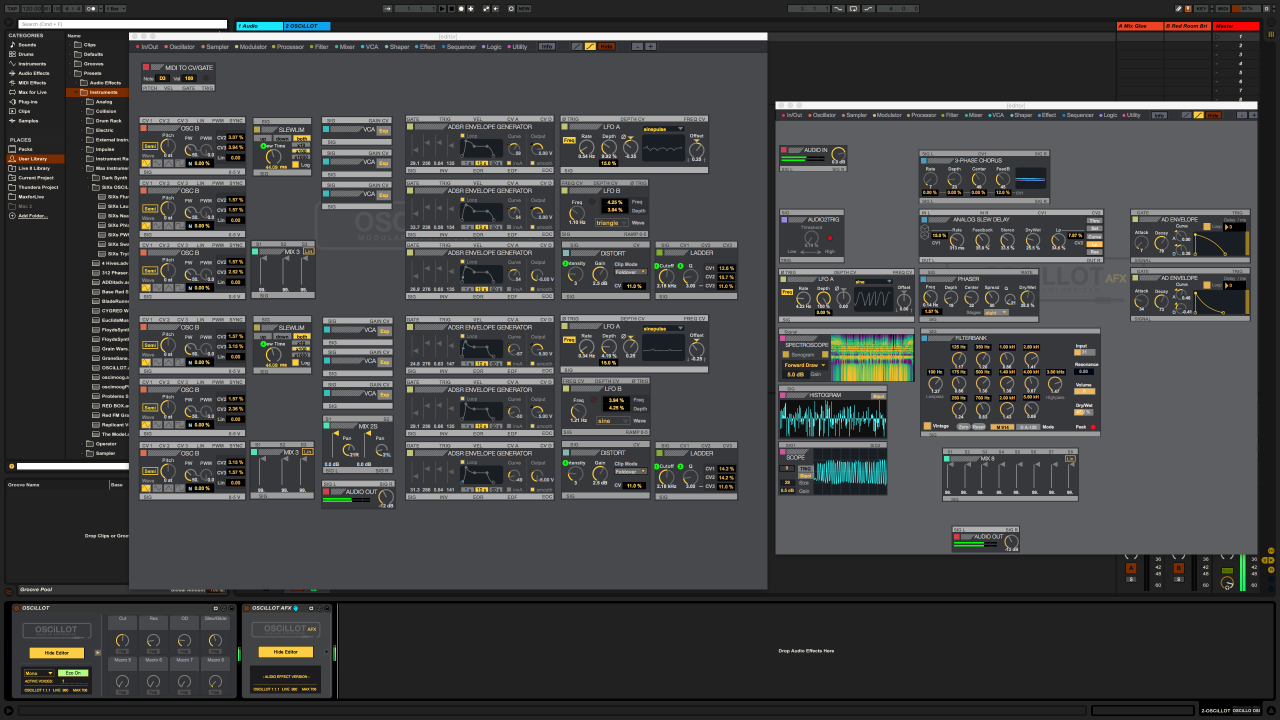Click the browser search field

pos(122,24)
